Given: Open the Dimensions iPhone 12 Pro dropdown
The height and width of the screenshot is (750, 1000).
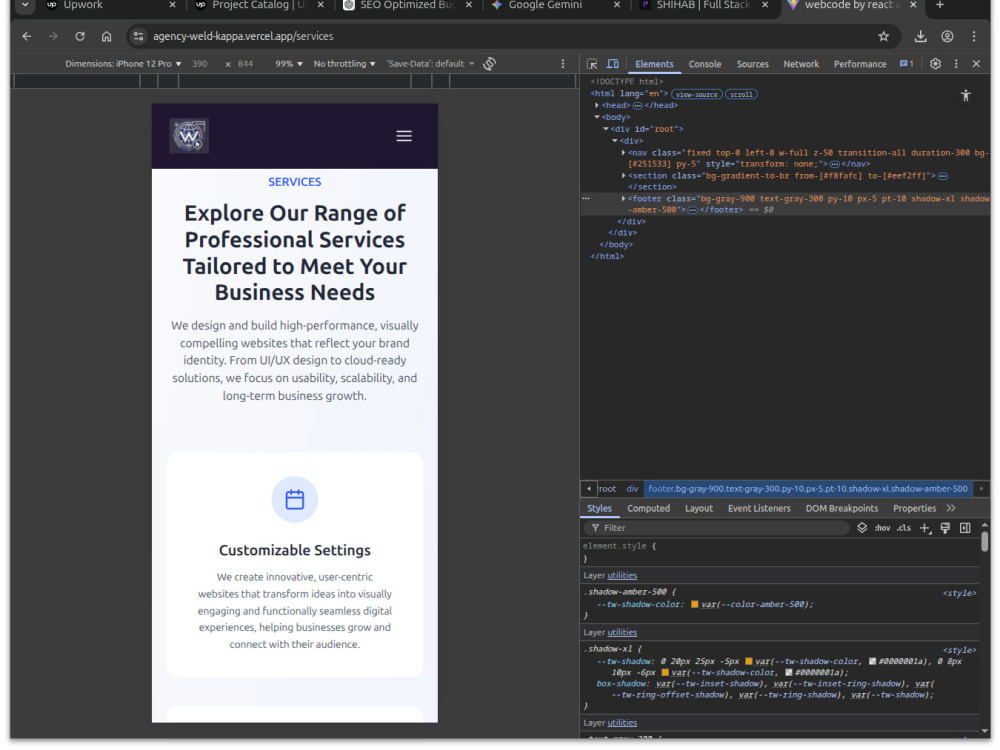Looking at the screenshot, I should (x=123, y=64).
